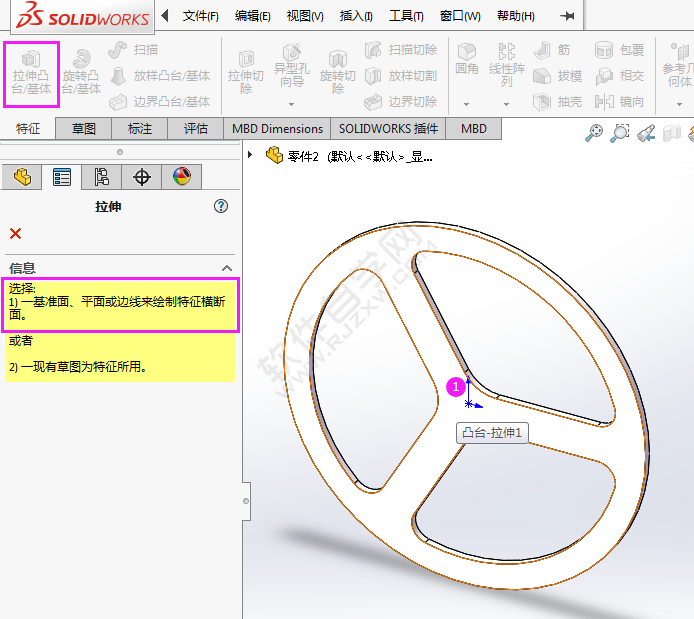Open the 工具(T) menu
Image resolution: width=694 pixels, height=619 pixels.
(406, 16)
